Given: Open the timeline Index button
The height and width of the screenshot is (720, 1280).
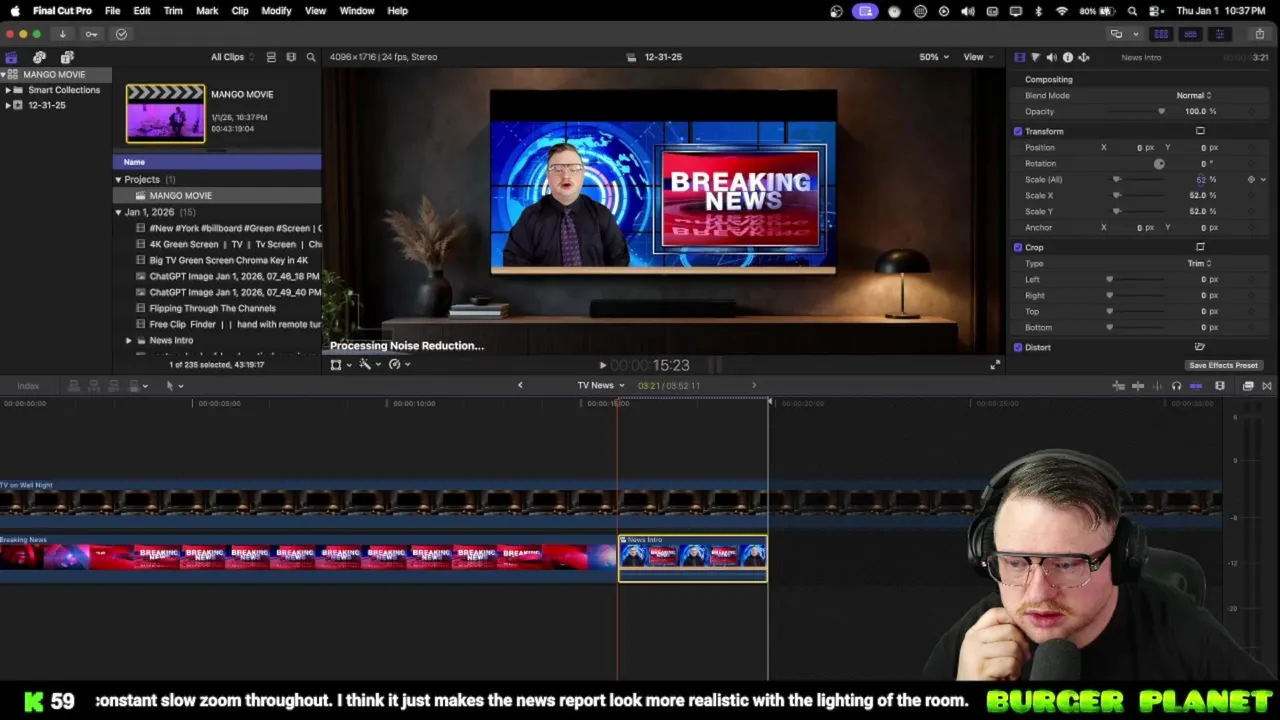Looking at the screenshot, I should point(28,386).
